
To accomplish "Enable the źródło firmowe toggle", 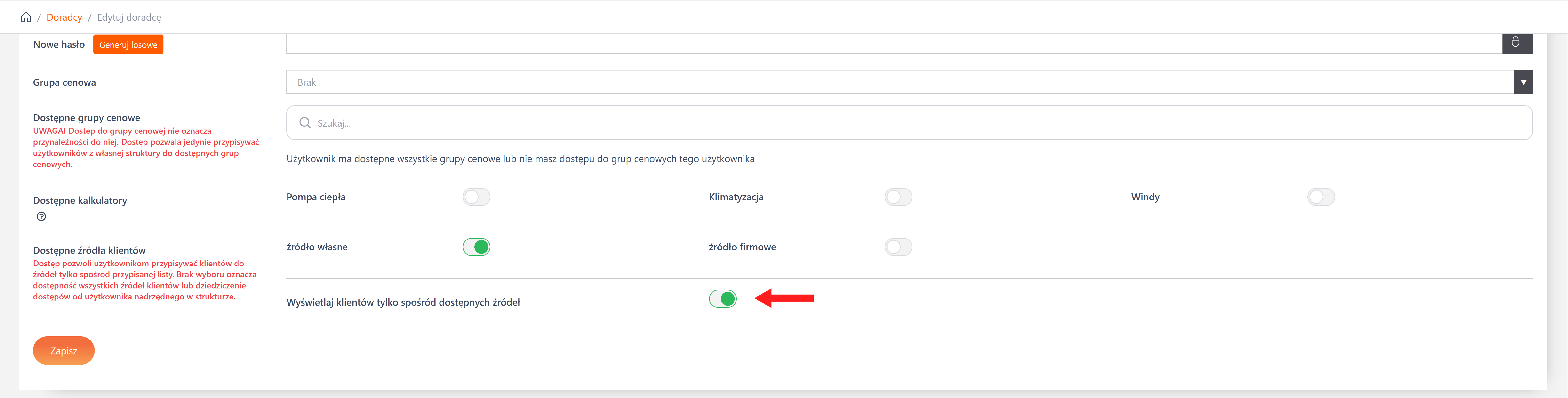I will pos(898,247).
